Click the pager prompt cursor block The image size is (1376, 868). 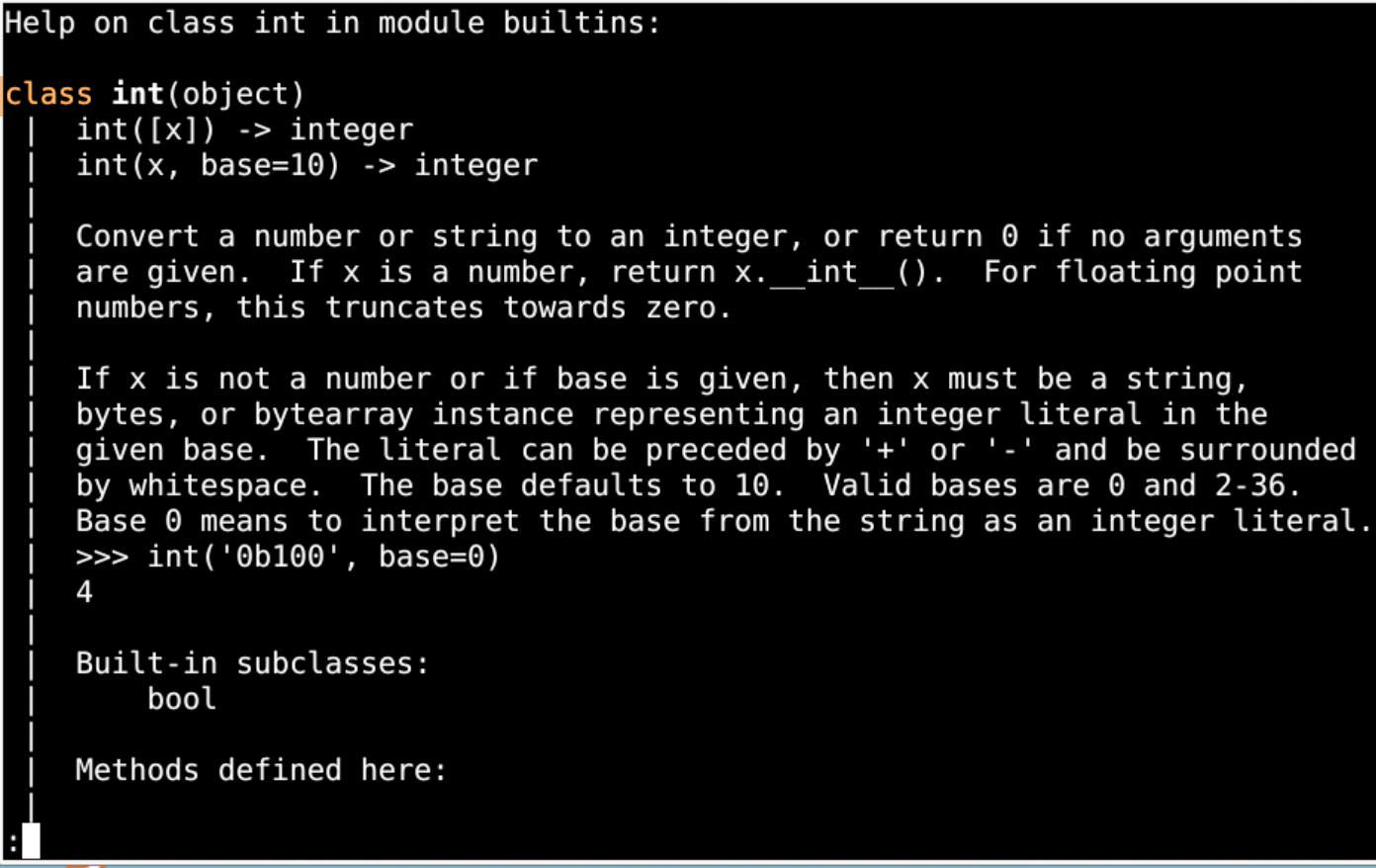tap(31, 841)
